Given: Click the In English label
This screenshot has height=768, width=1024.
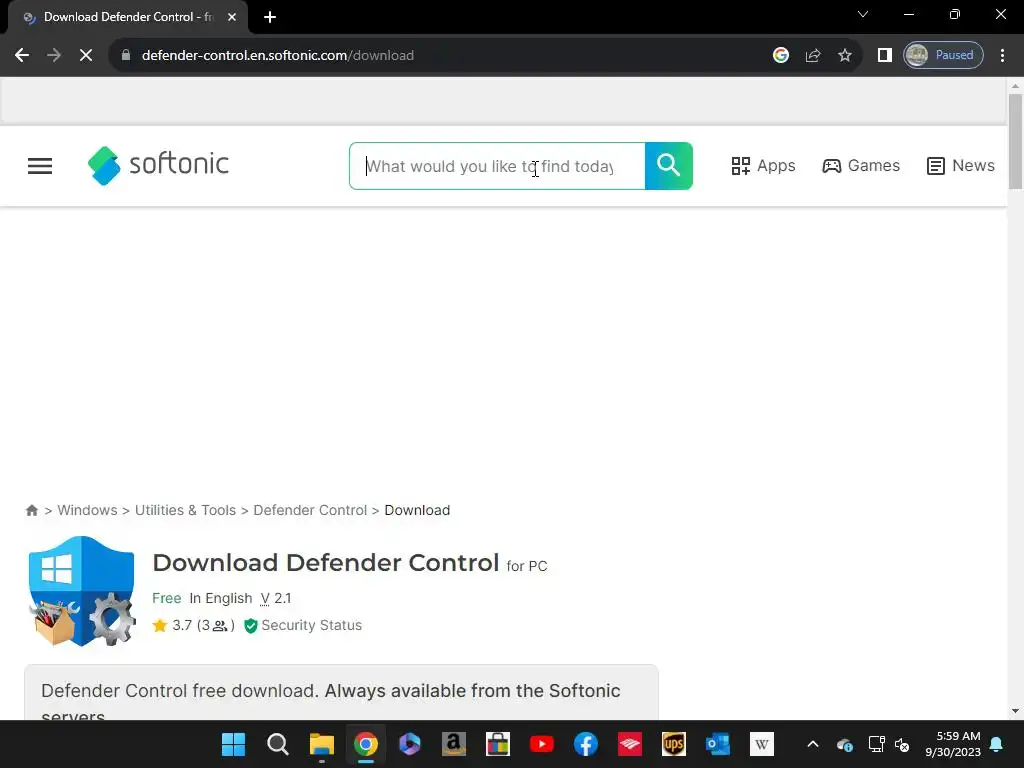Looking at the screenshot, I should pos(221,598).
